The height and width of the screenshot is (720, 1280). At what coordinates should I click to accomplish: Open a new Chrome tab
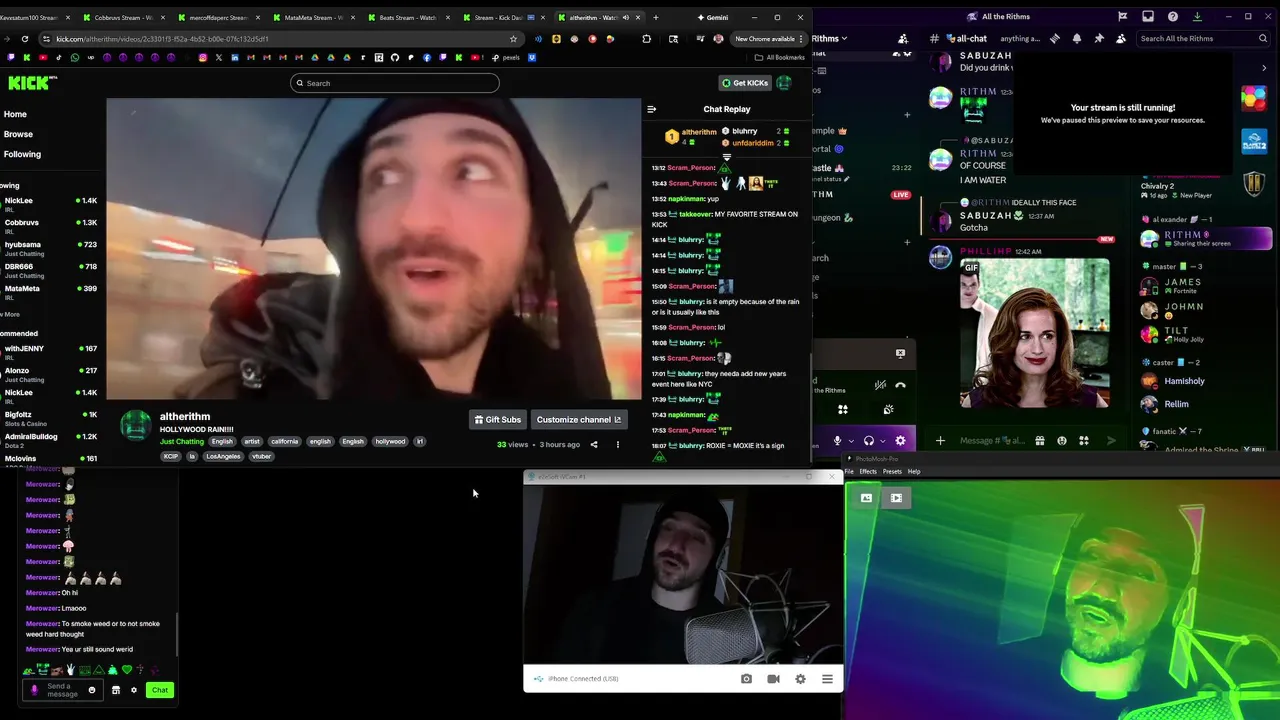click(x=656, y=17)
